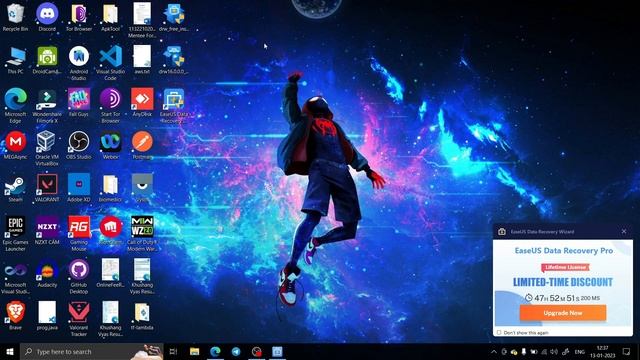Select the Fall Guys game icon

(79, 103)
